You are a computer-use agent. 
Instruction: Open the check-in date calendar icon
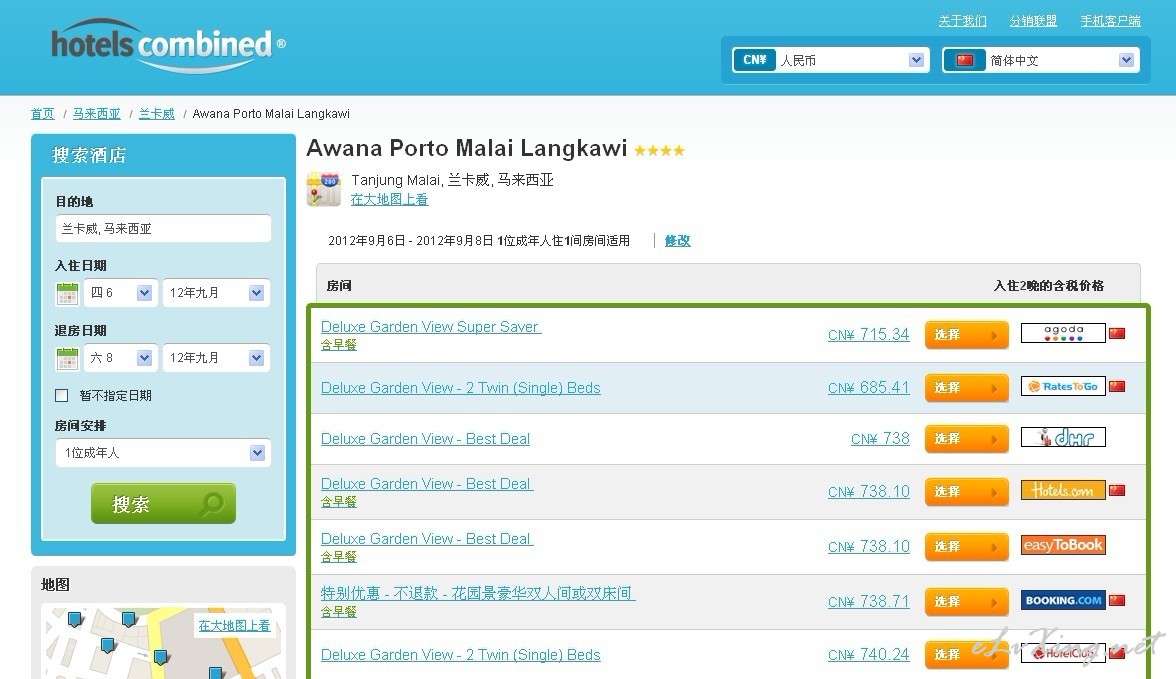pos(67,293)
